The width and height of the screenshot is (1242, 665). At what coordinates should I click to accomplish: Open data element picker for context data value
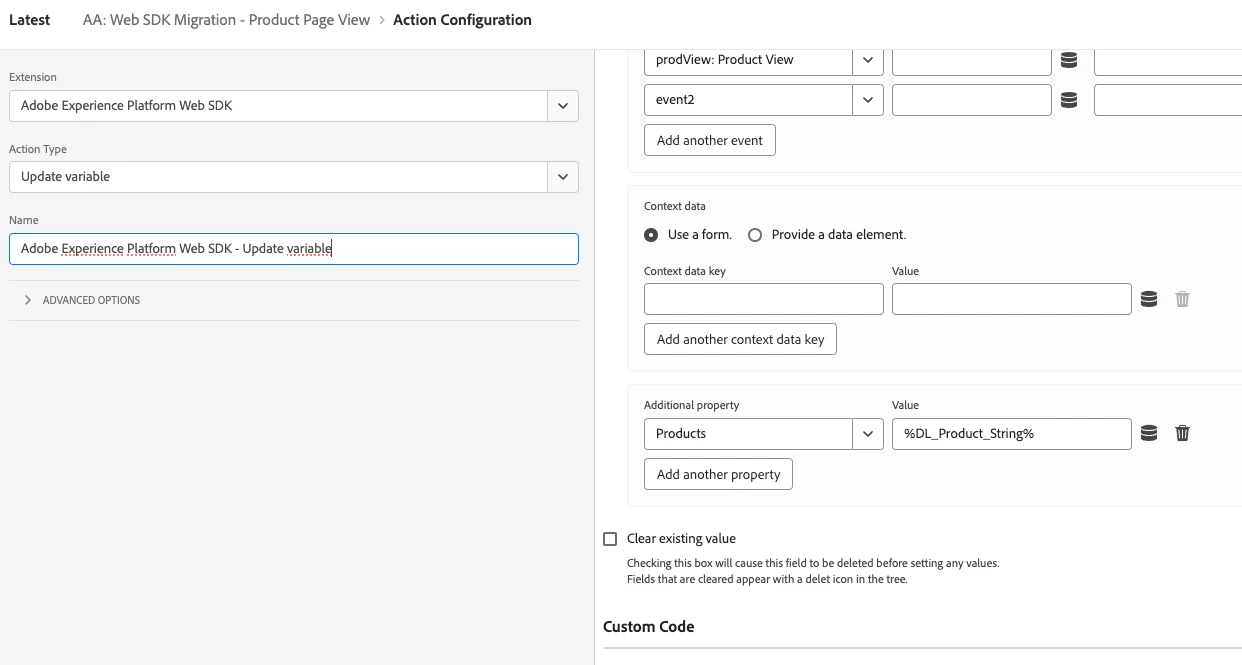click(1149, 299)
